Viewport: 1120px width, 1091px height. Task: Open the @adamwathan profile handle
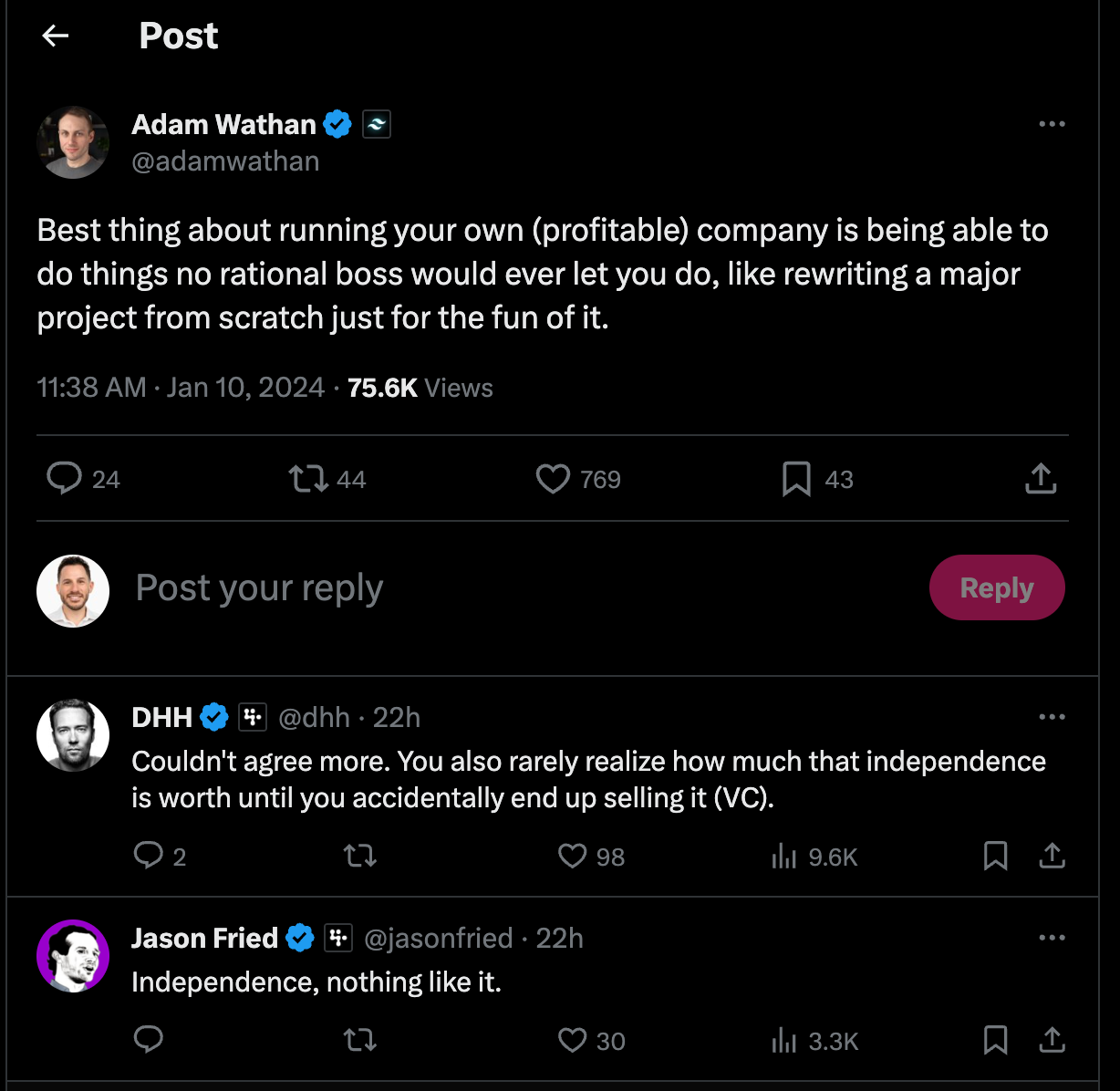click(225, 161)
